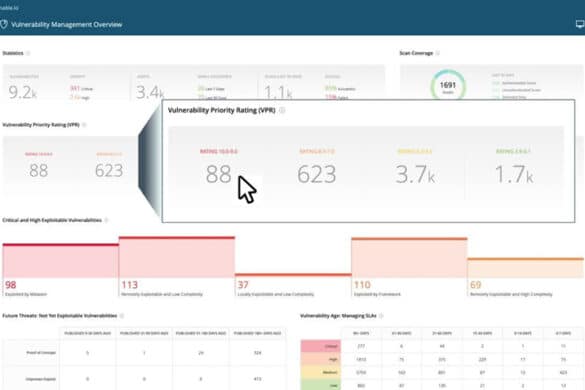Open the 3.4k assets statistic
585x390 pixels.
tap(150, 92)
